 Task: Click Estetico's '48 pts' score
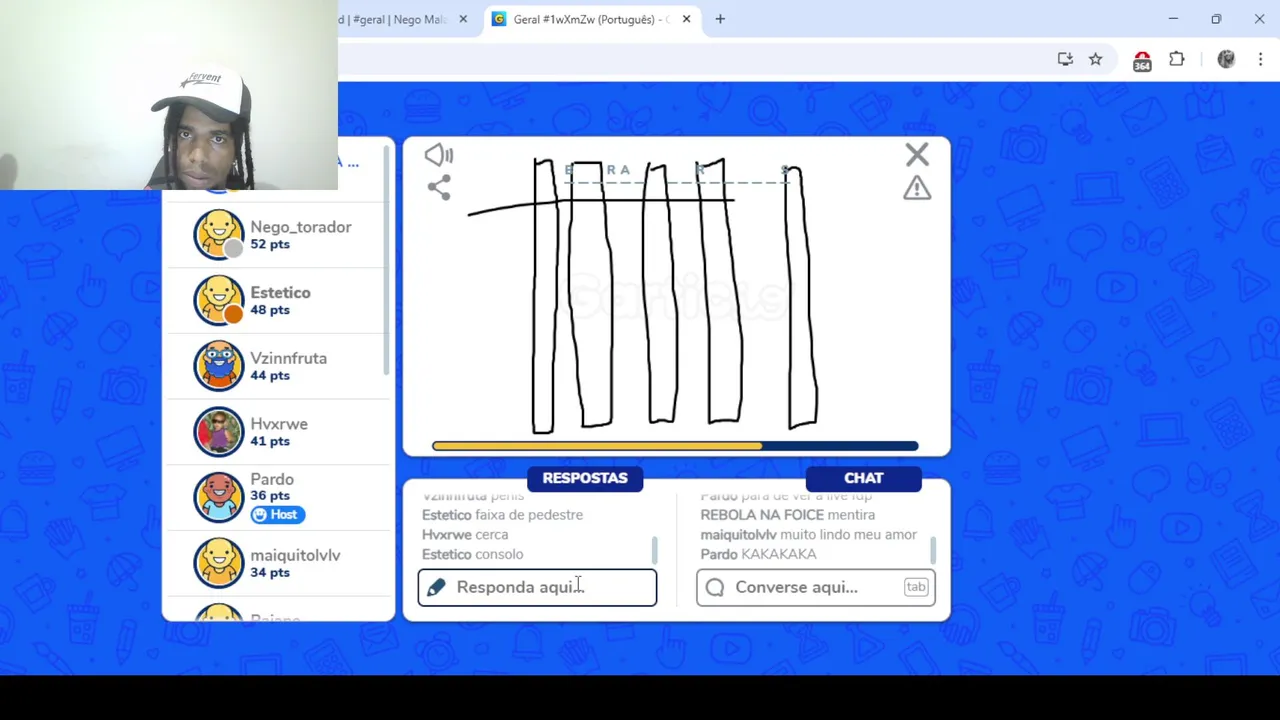tap(270, 310)
